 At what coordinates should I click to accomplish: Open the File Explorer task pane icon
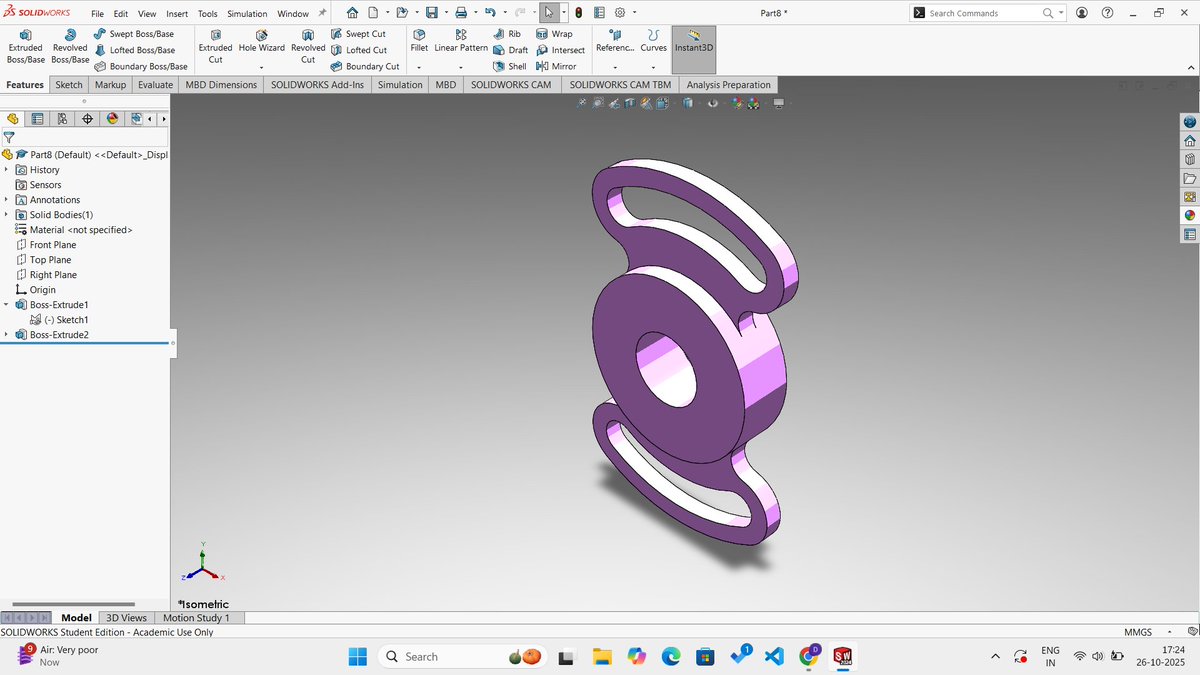coord(1189,178)
